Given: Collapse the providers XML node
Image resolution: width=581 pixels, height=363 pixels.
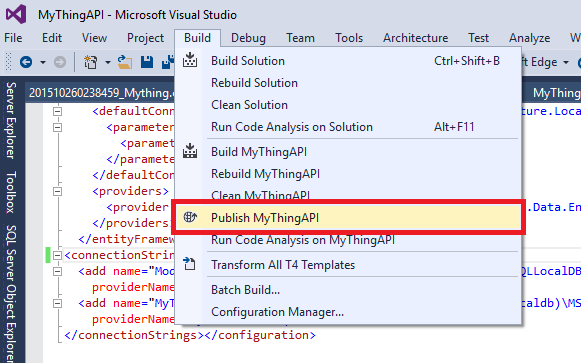Looking at the screenshot, I should click(57, 192).
